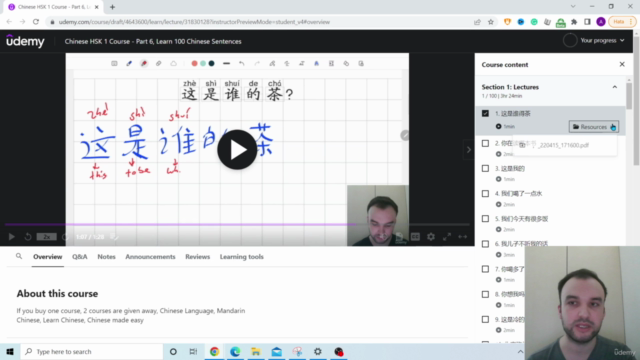640x360 pixels.
Task: Click the taskbar search box
Action: pyautogui.click(x=91, y=351)
